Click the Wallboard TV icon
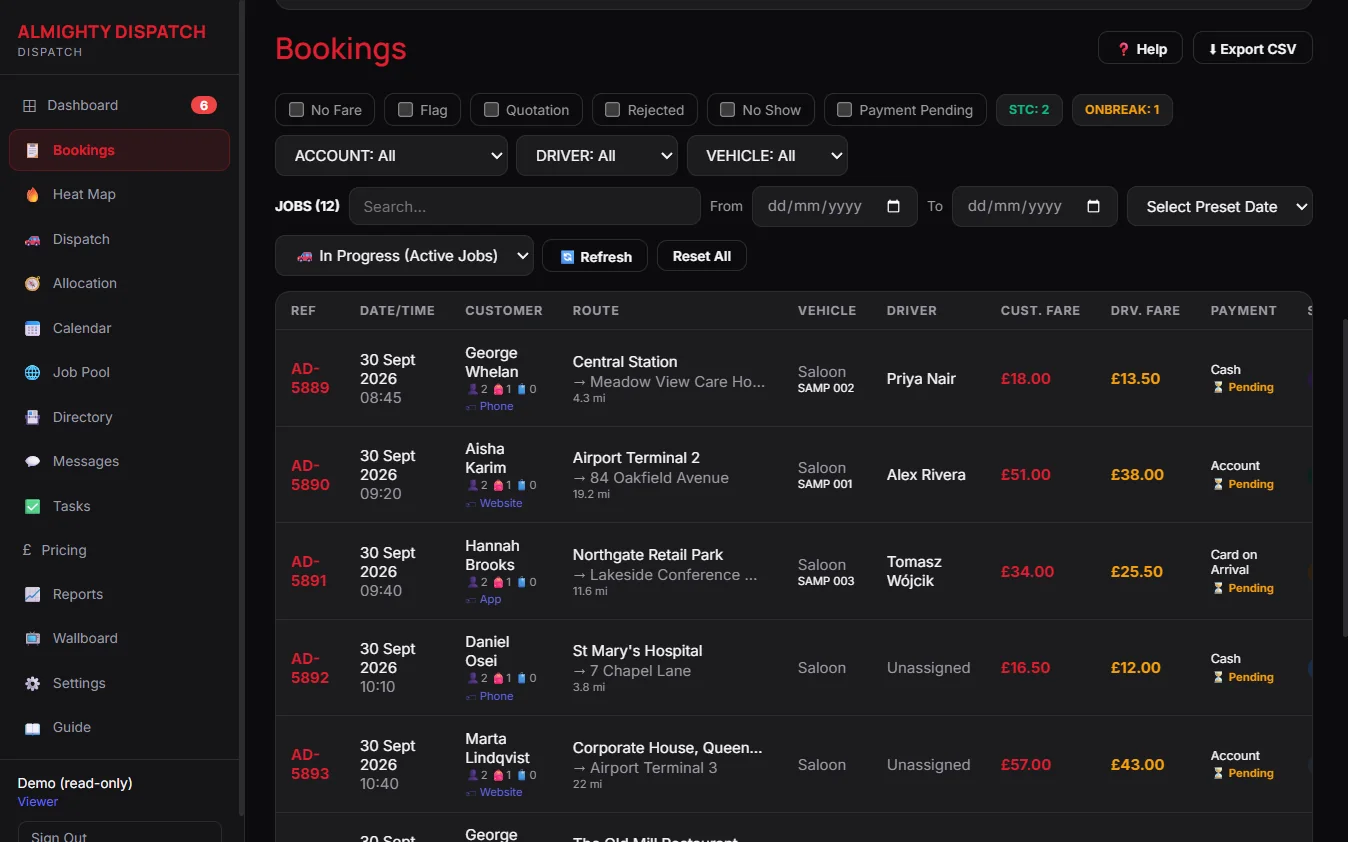Viewport: 1348px width, 842px height. click(33, 638)
